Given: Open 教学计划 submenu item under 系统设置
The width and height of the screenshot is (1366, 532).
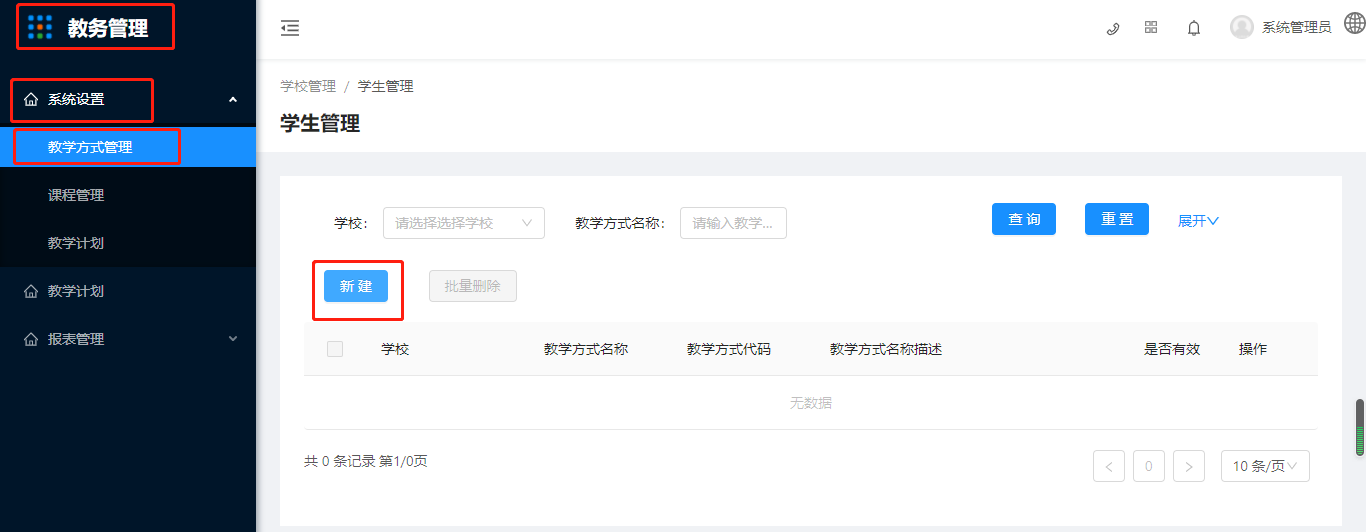Looking at the screenshot, I should [x=128, y=243].
